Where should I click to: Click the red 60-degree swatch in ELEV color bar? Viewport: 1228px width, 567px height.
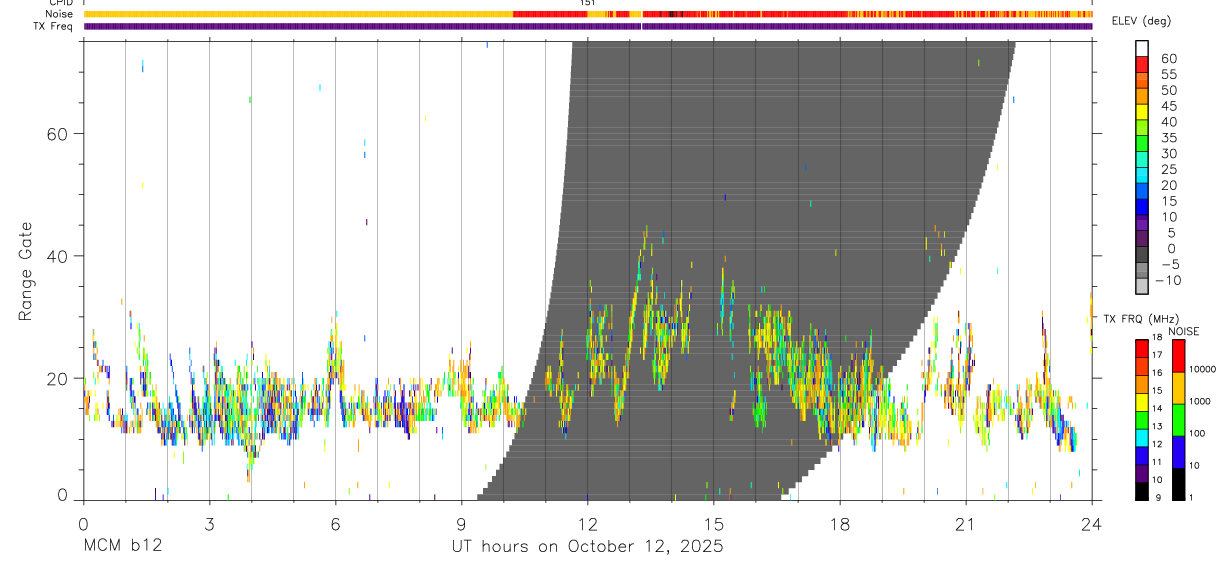[1142, 65]
